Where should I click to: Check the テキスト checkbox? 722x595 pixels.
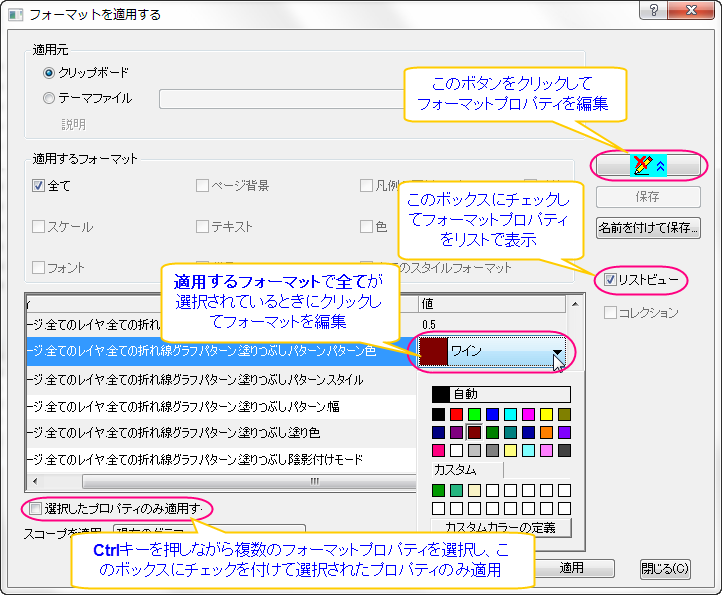(x=202, y=227)
